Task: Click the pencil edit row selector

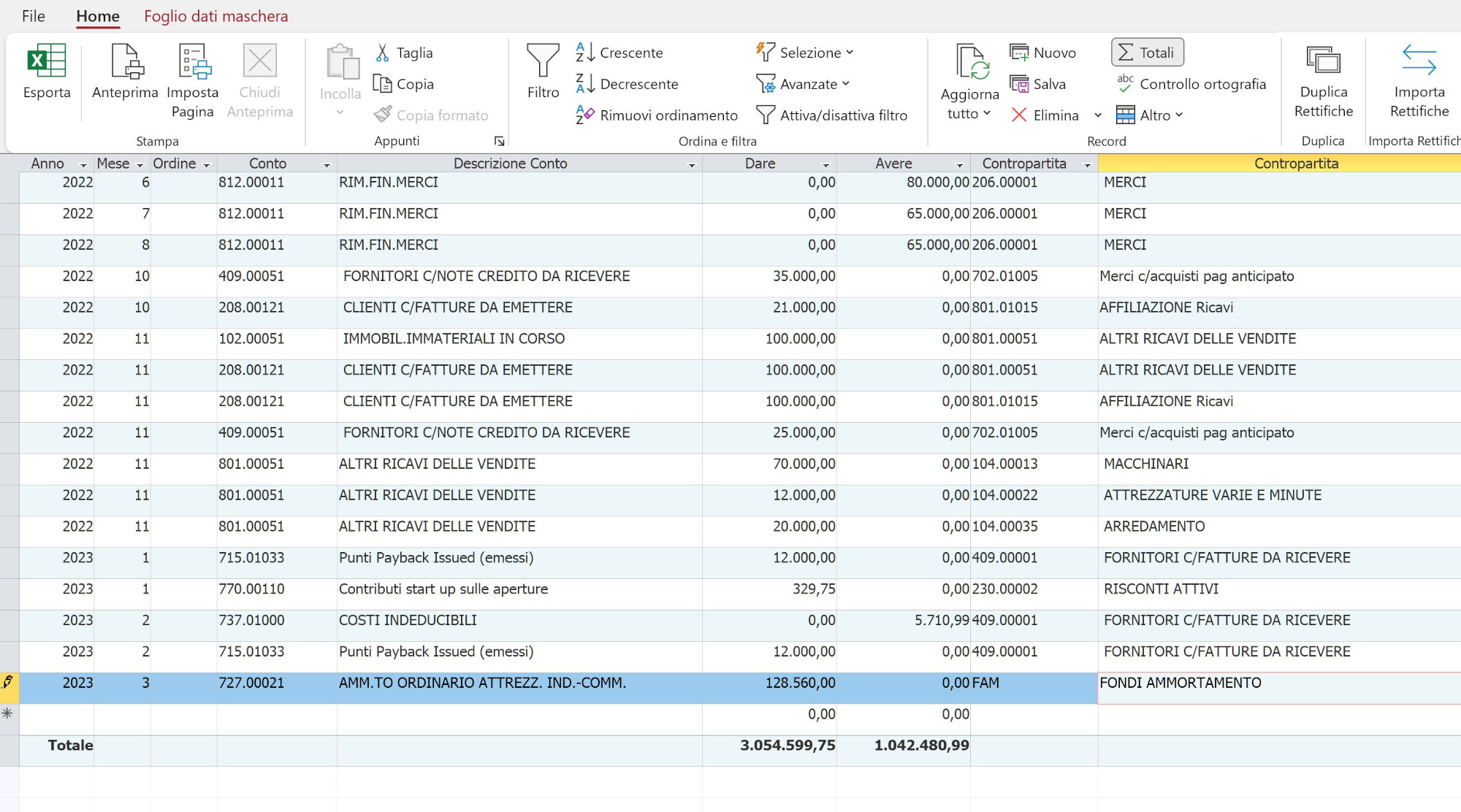Action: [x=8, y=683]
